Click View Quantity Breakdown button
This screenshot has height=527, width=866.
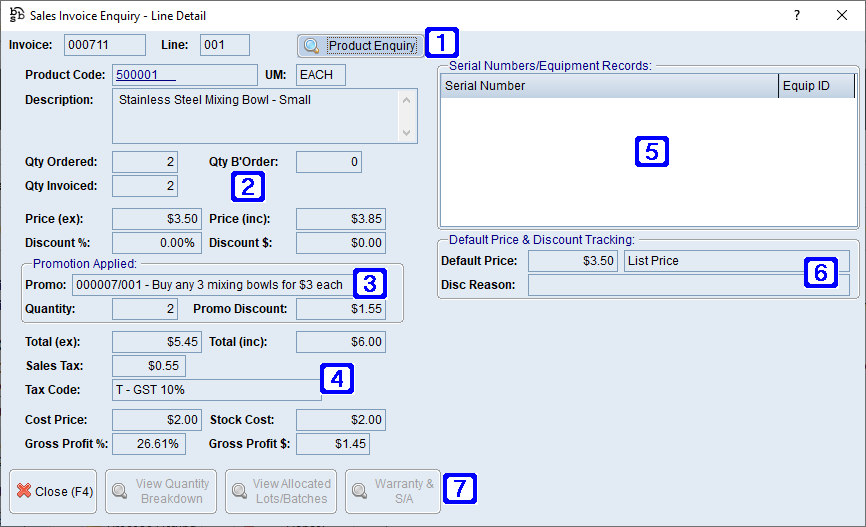pyautogui.click(x=161, y=491)
